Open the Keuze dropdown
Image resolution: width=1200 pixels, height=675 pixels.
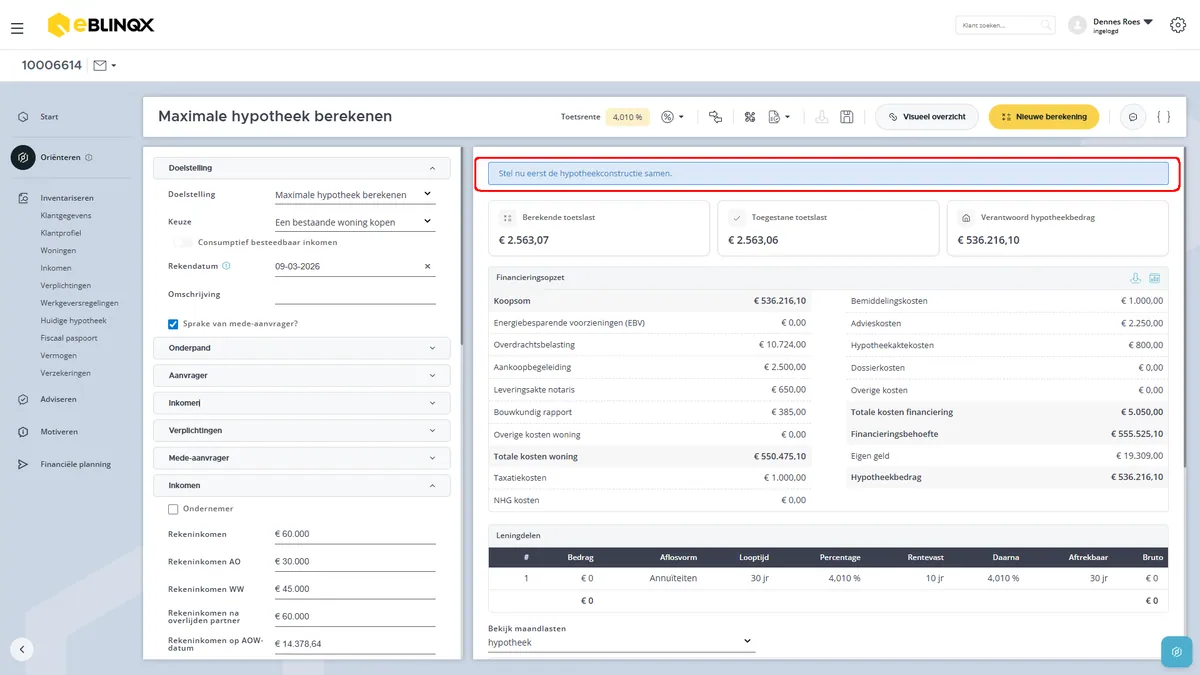pos(355,222)
